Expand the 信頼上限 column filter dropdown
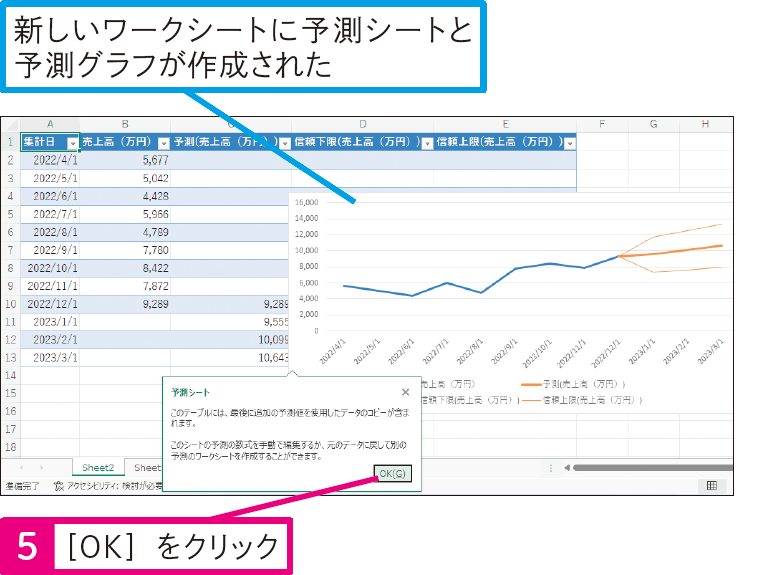 click(570, 143)
